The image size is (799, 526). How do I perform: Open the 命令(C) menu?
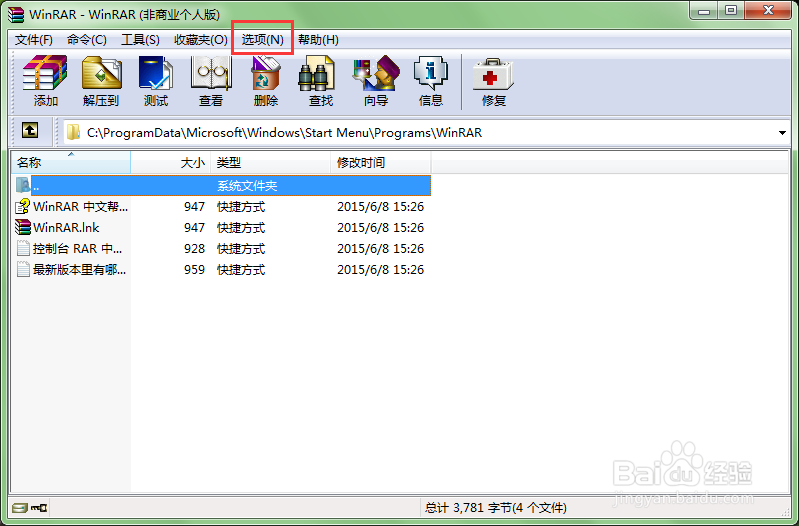click(x=87, y=40)
